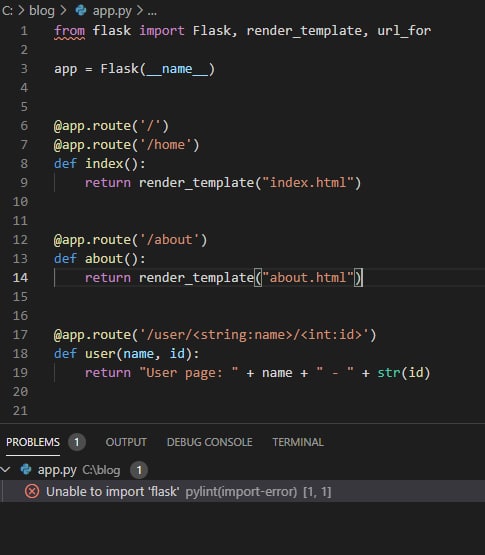Click the "User page: " string on line 19
This screenshot has width=485, height=555.
[x=189, y=373]
